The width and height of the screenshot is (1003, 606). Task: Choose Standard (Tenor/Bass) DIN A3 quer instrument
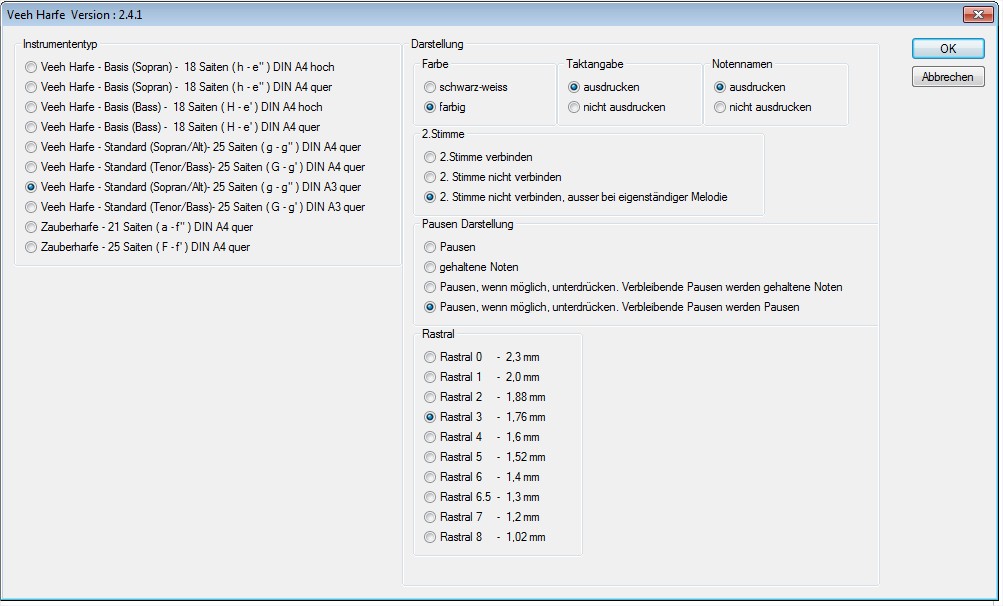pos(32,207)
